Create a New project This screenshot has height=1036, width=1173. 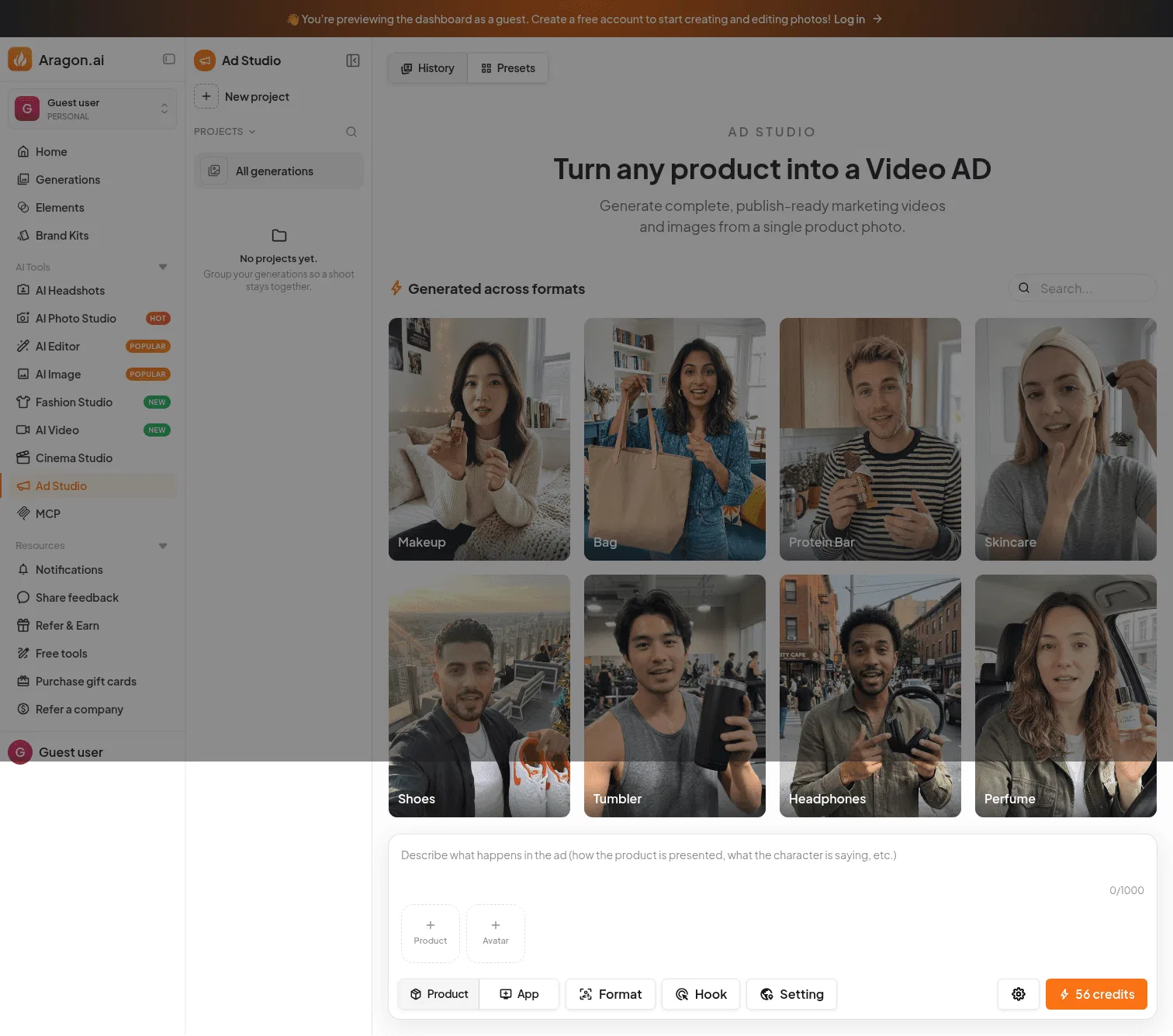coord(242,97)
